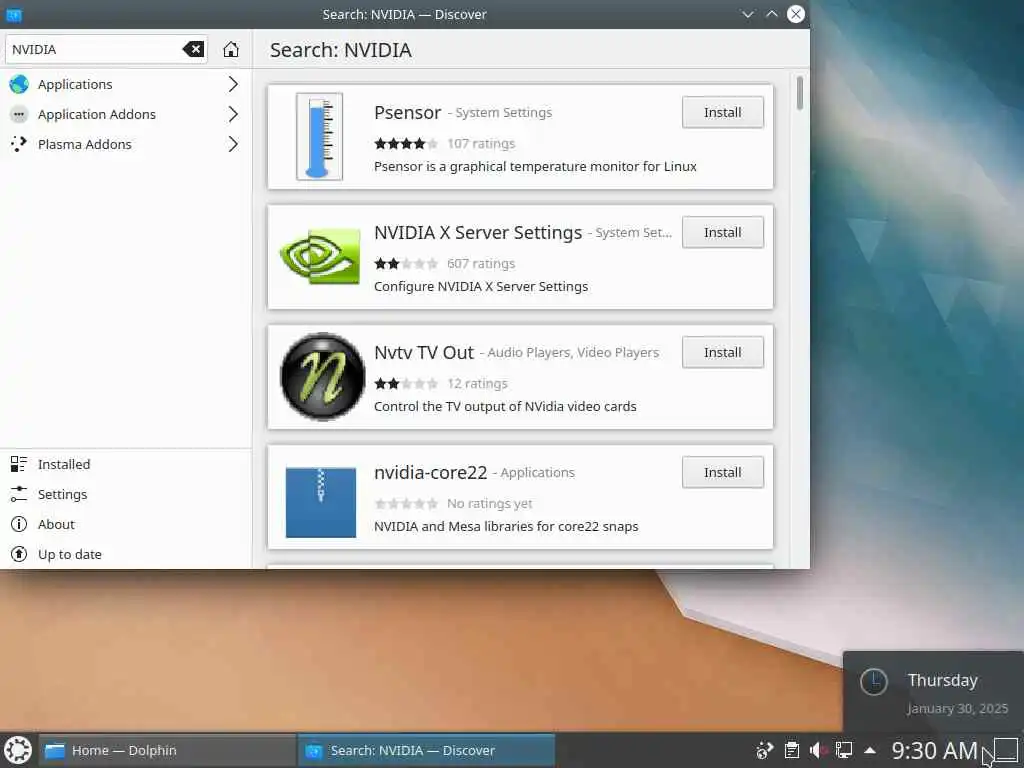
Task: Install nvidia-core22
Action: 722,473
